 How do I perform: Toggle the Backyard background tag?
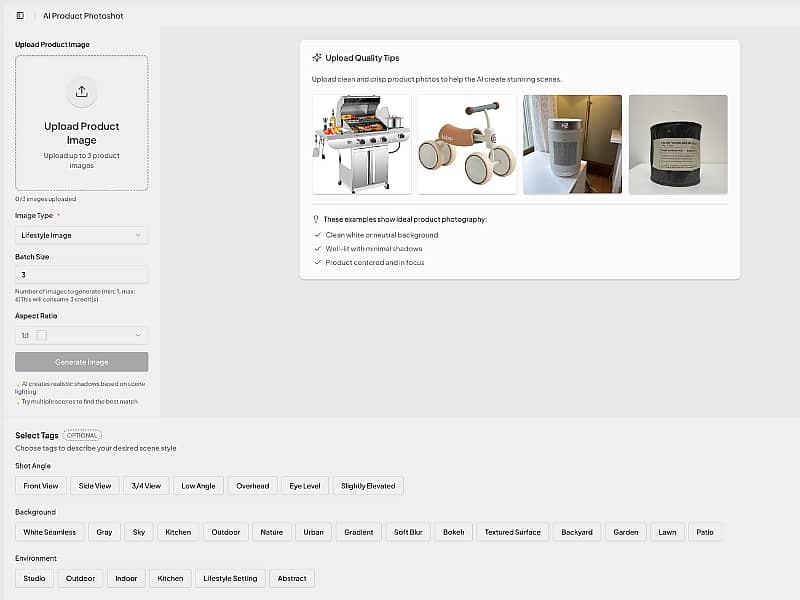point(577,532)
